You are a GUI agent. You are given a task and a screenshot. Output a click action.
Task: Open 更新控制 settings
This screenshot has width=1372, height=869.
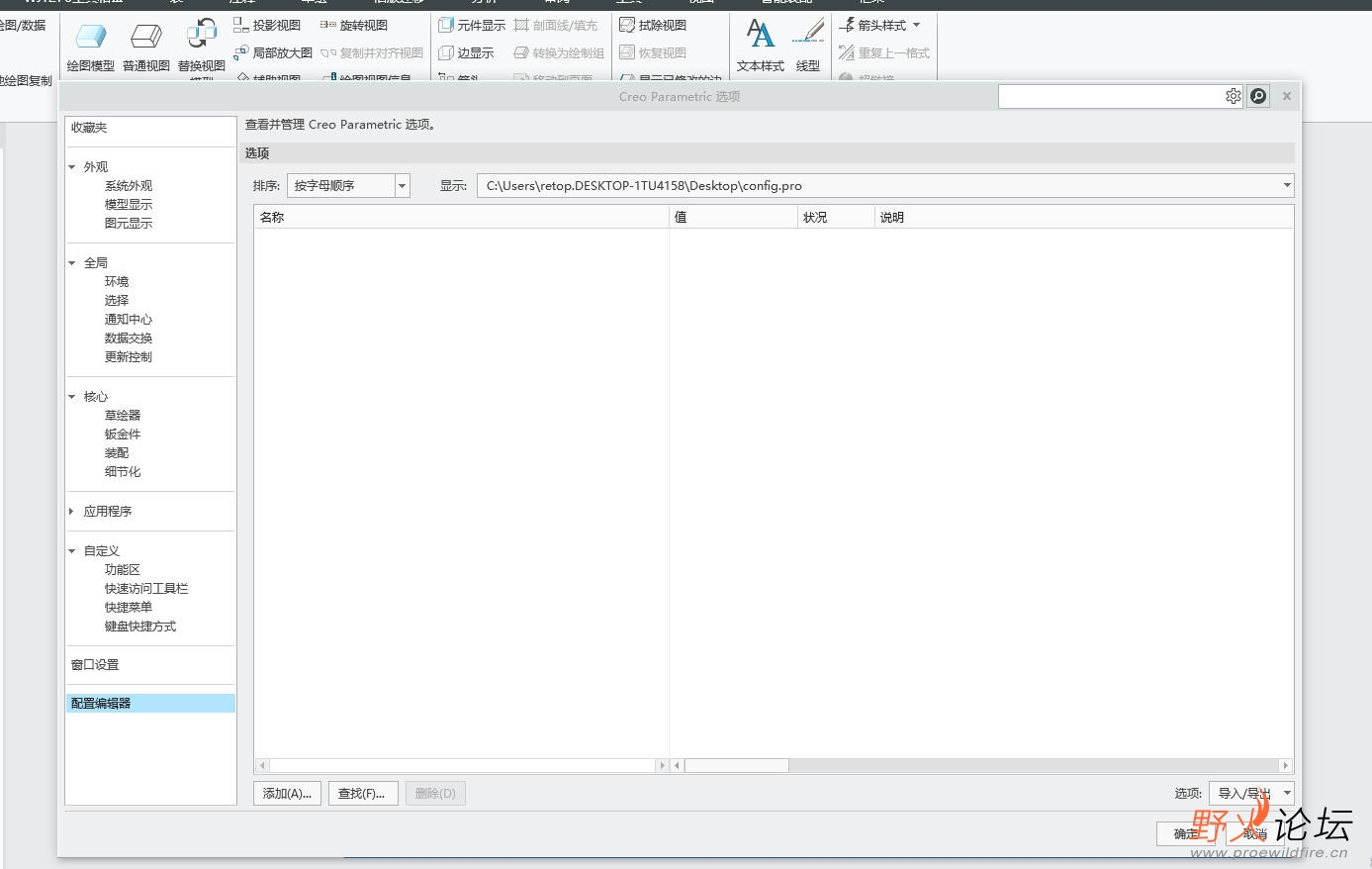pyautogui.click(x=129, y=357)
